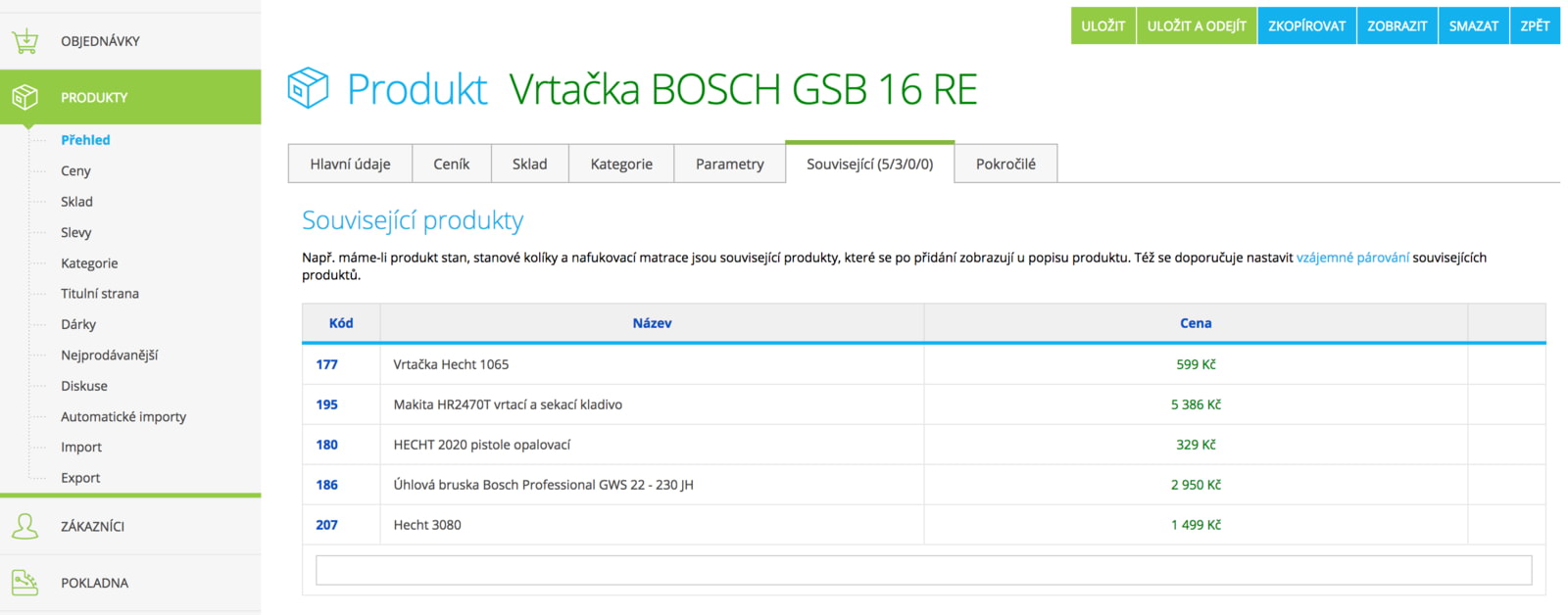Focus the add related product input field
This screenshot has width=1568, height=615.
[923, 570]
